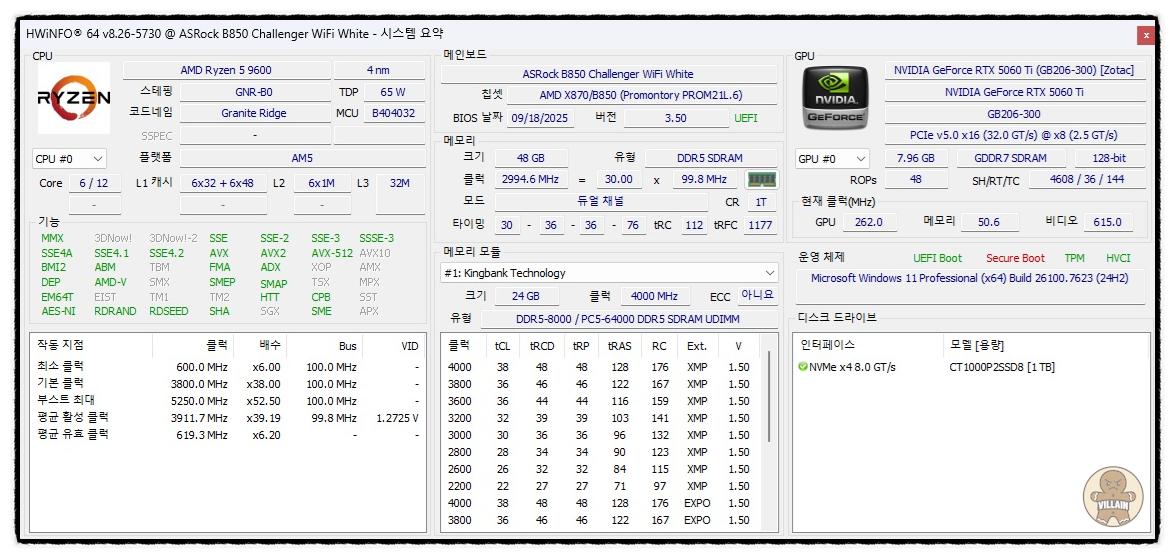Click the VID column header
Image resolution: width=1175 pixels, height=559 pixels.
point(409,346)
